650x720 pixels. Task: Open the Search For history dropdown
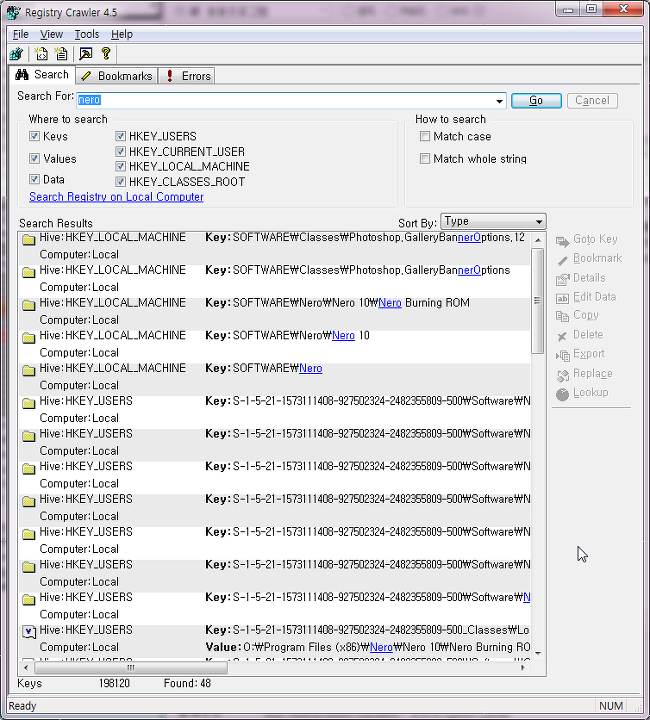499,101
